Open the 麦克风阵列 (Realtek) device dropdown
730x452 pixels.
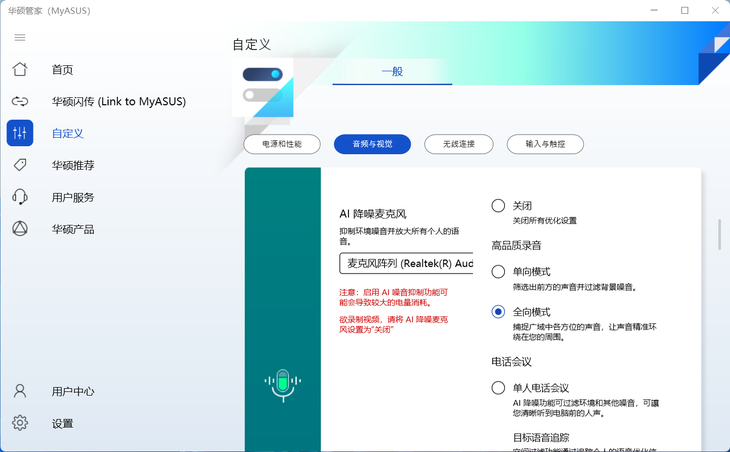pos(406,263)
